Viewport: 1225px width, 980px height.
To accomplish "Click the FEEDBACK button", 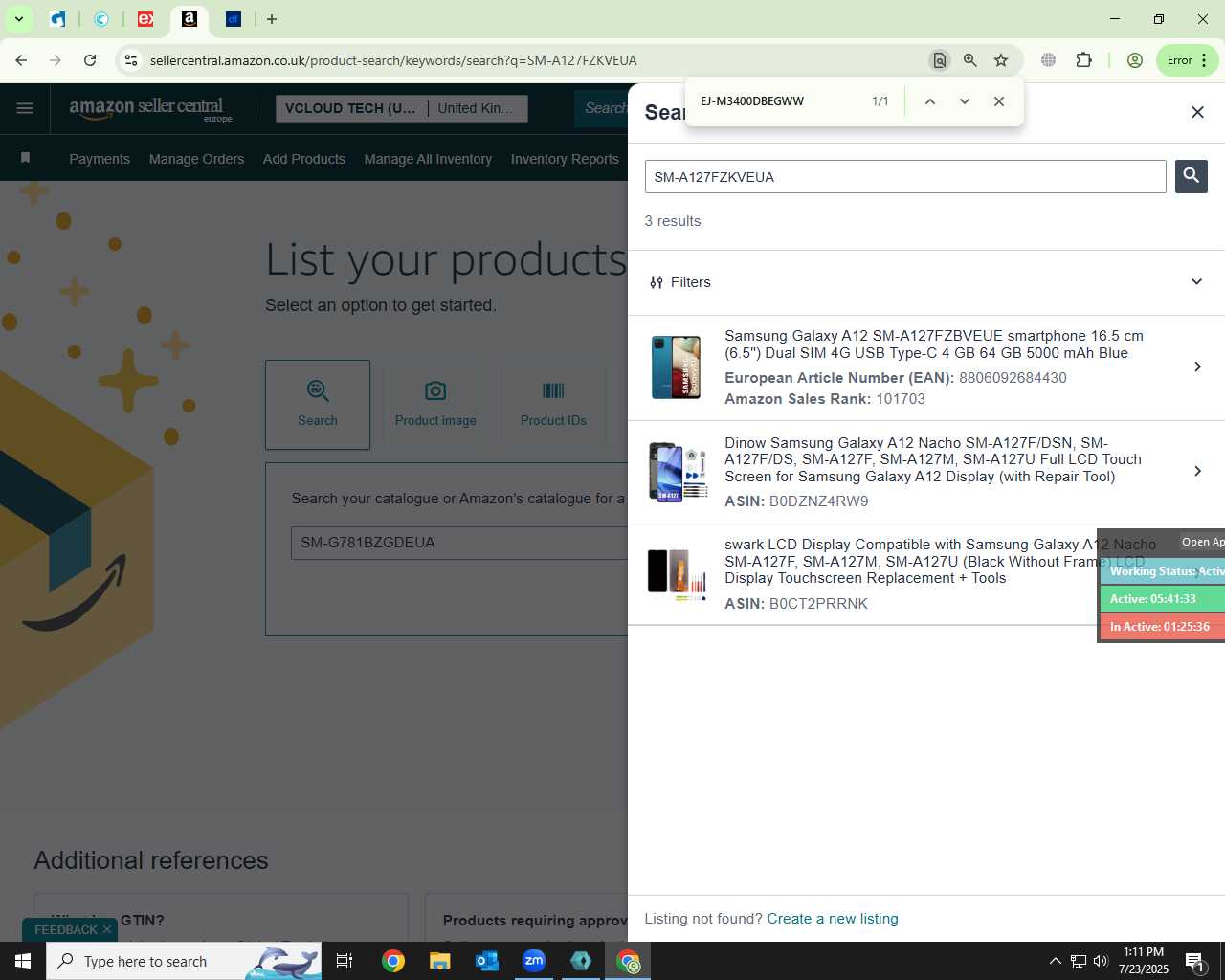I will (x=65, y=930).
